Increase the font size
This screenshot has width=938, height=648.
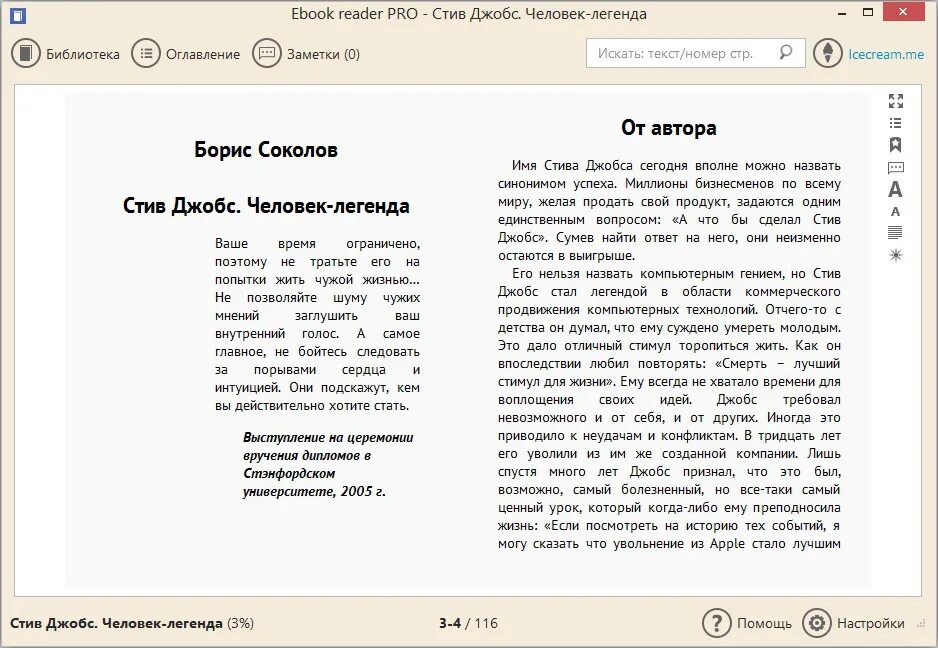896,189
